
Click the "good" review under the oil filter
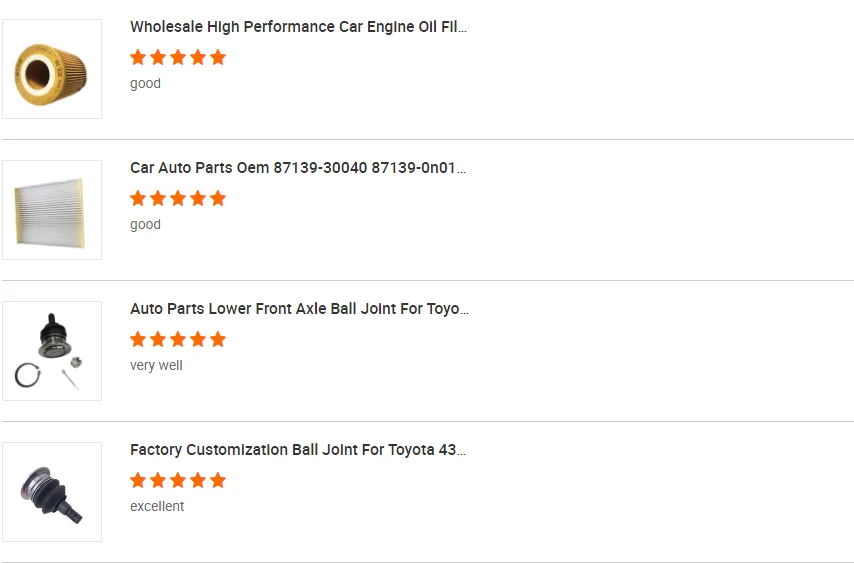(145, 84)
